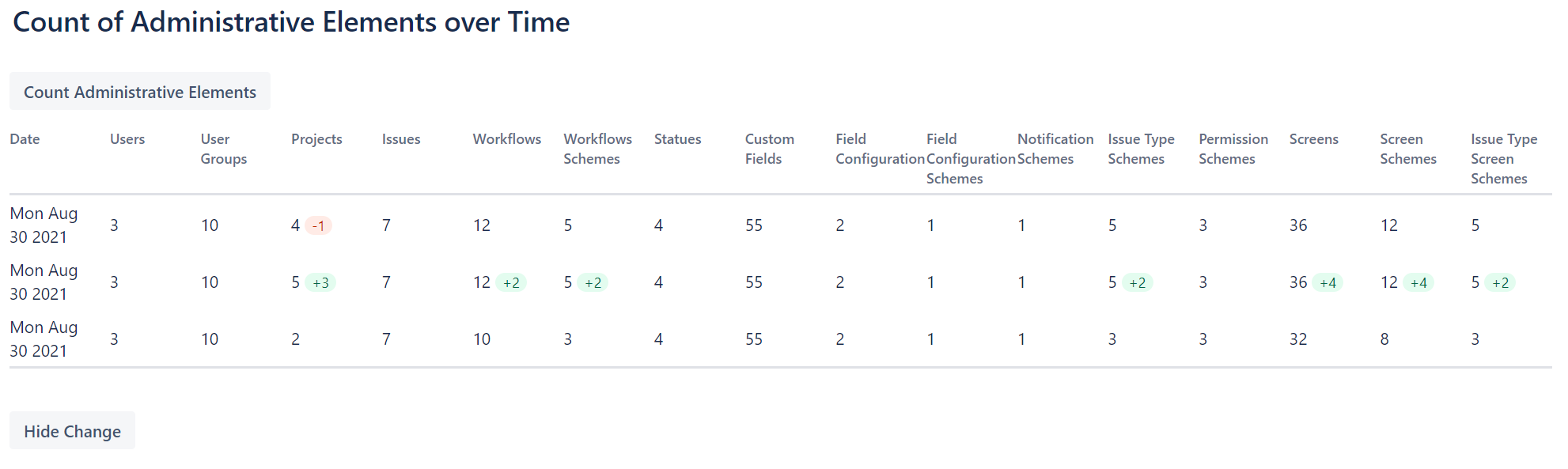The width and height of the screenshot is (1568, 469).
Task: Click the Statuses column header
Action: pyautogui.click(x=677, y=139)
